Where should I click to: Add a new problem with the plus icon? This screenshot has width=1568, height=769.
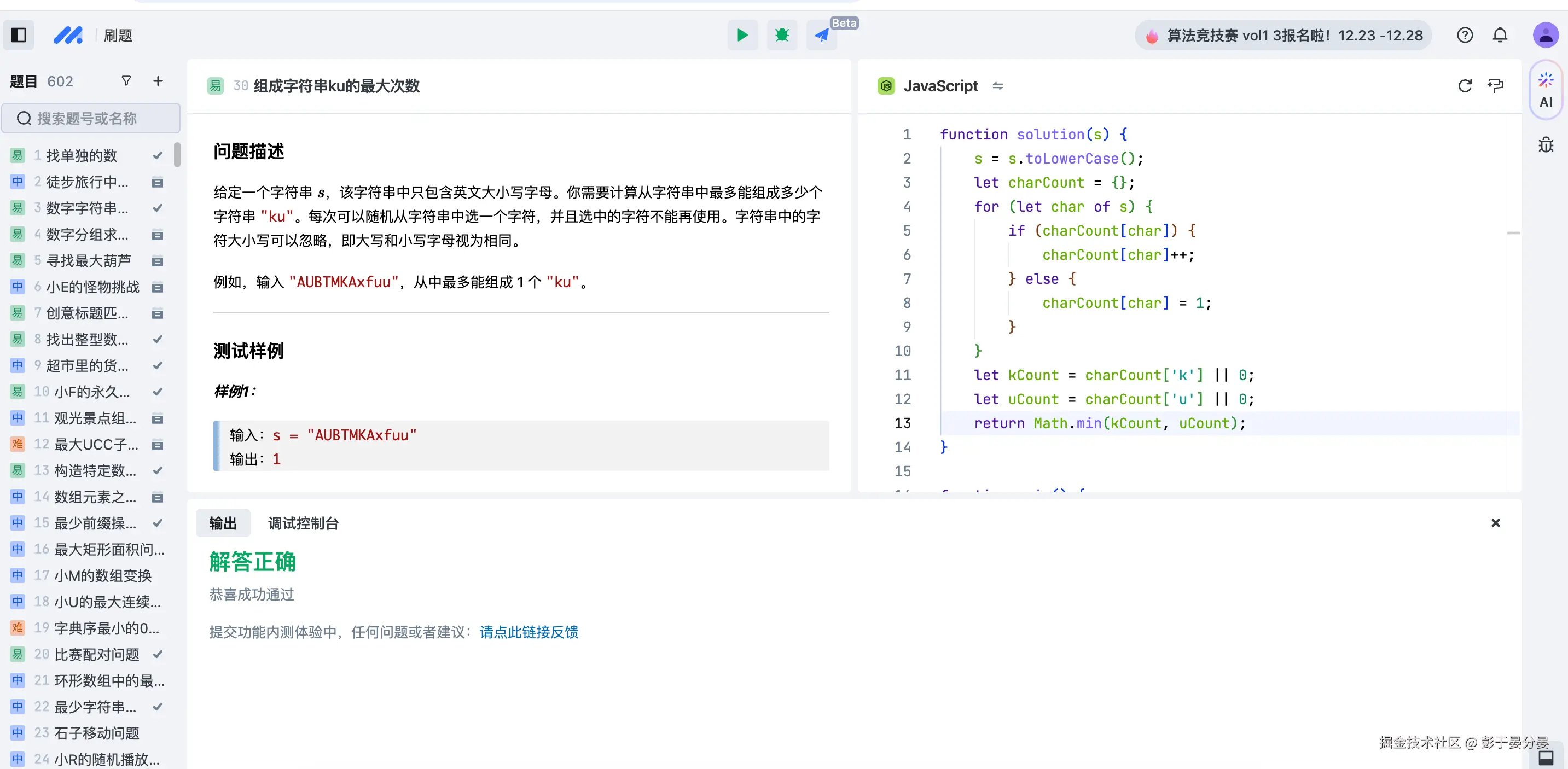(158, 80)
